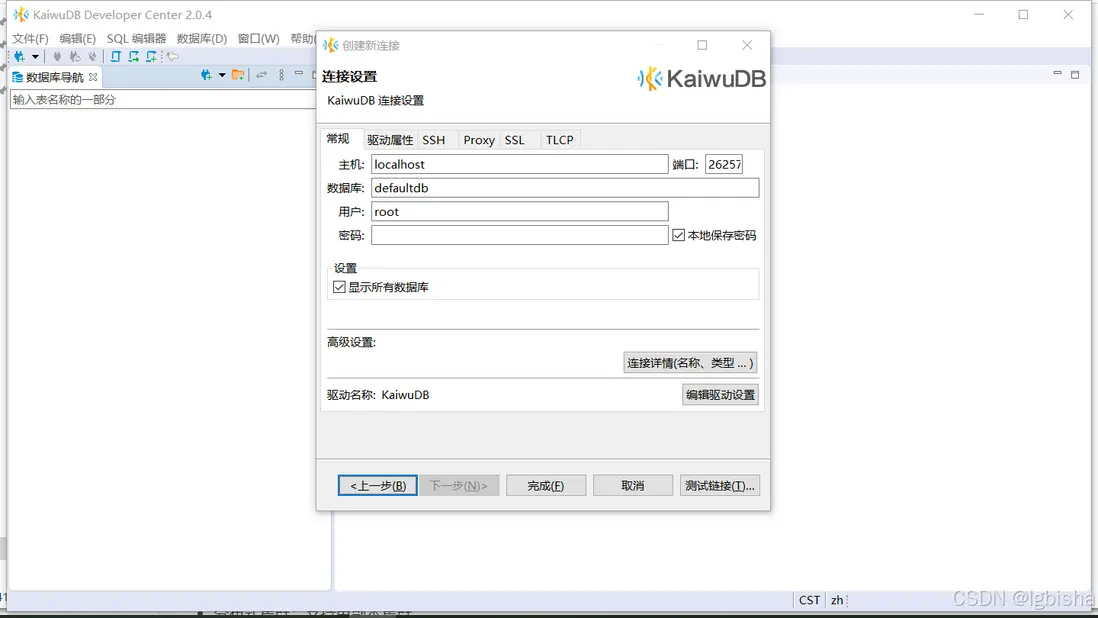Maximize the 创建新连接 dialog

702,45
